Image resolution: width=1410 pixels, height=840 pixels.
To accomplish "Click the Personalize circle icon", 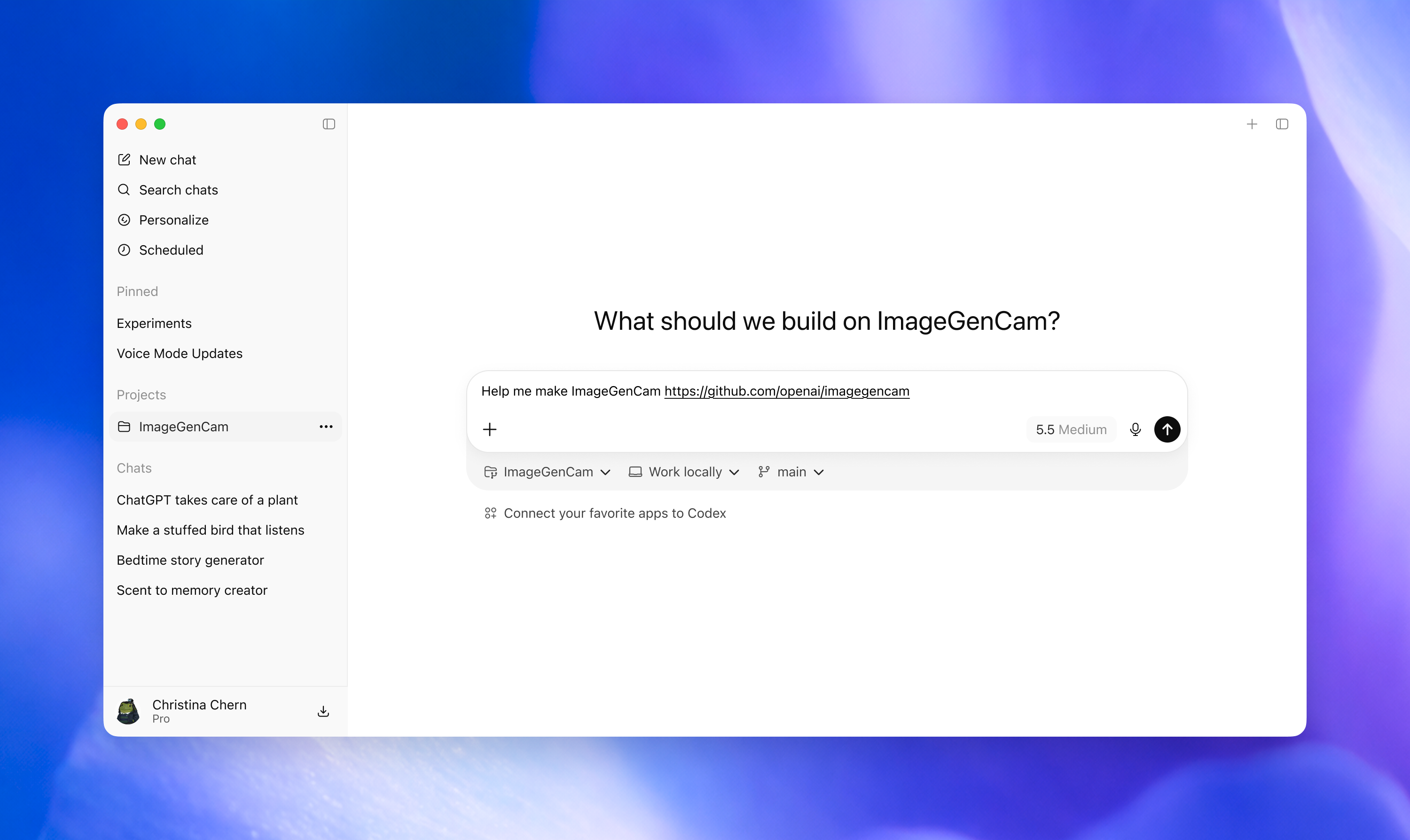I will [124, 219].
